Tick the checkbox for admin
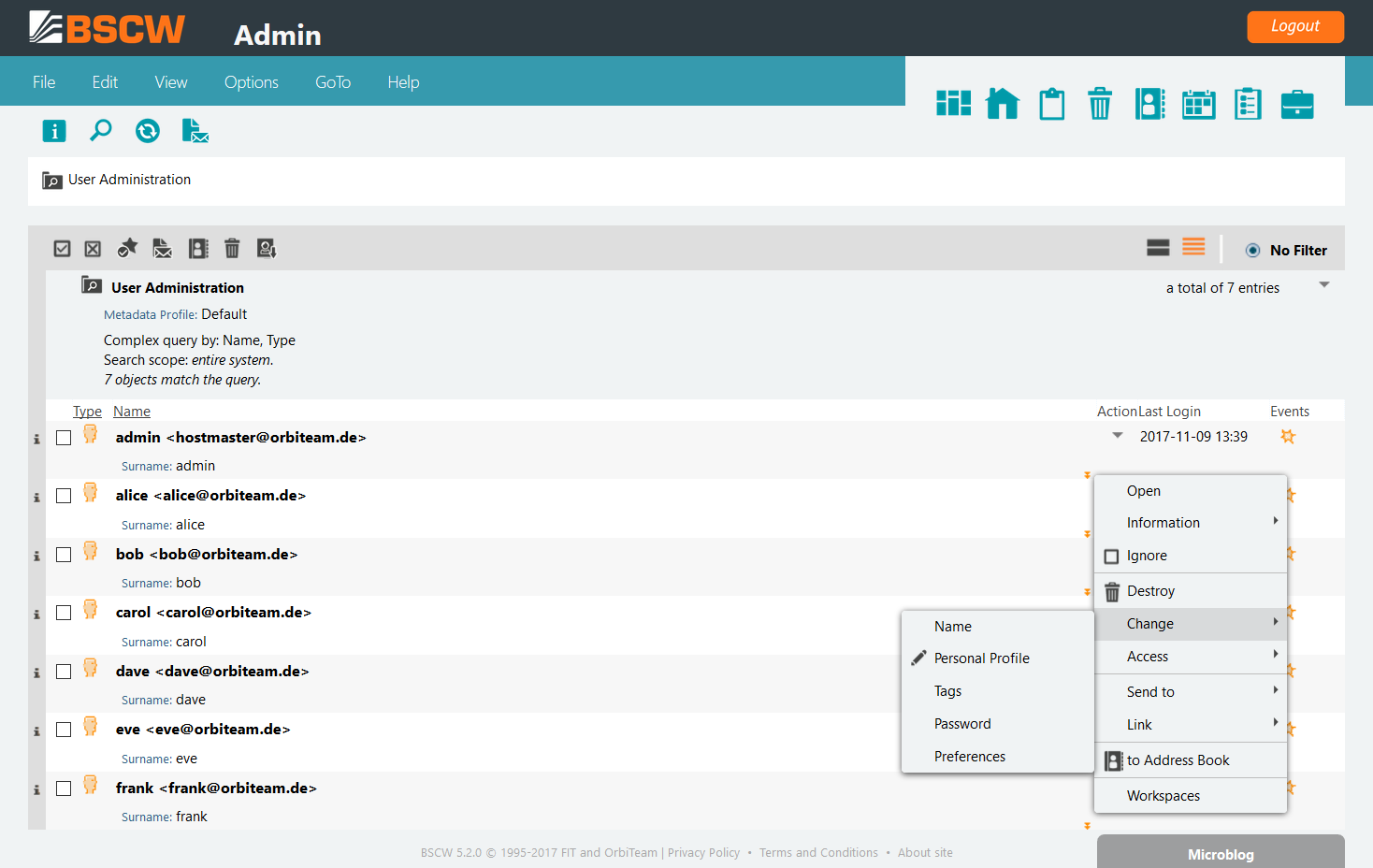The width and height of the screenshot is (1373, 868). pos(64,438)
